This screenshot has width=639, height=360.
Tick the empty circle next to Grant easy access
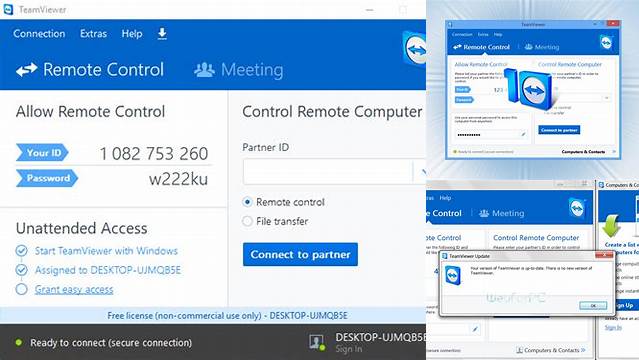click(22, 289)
